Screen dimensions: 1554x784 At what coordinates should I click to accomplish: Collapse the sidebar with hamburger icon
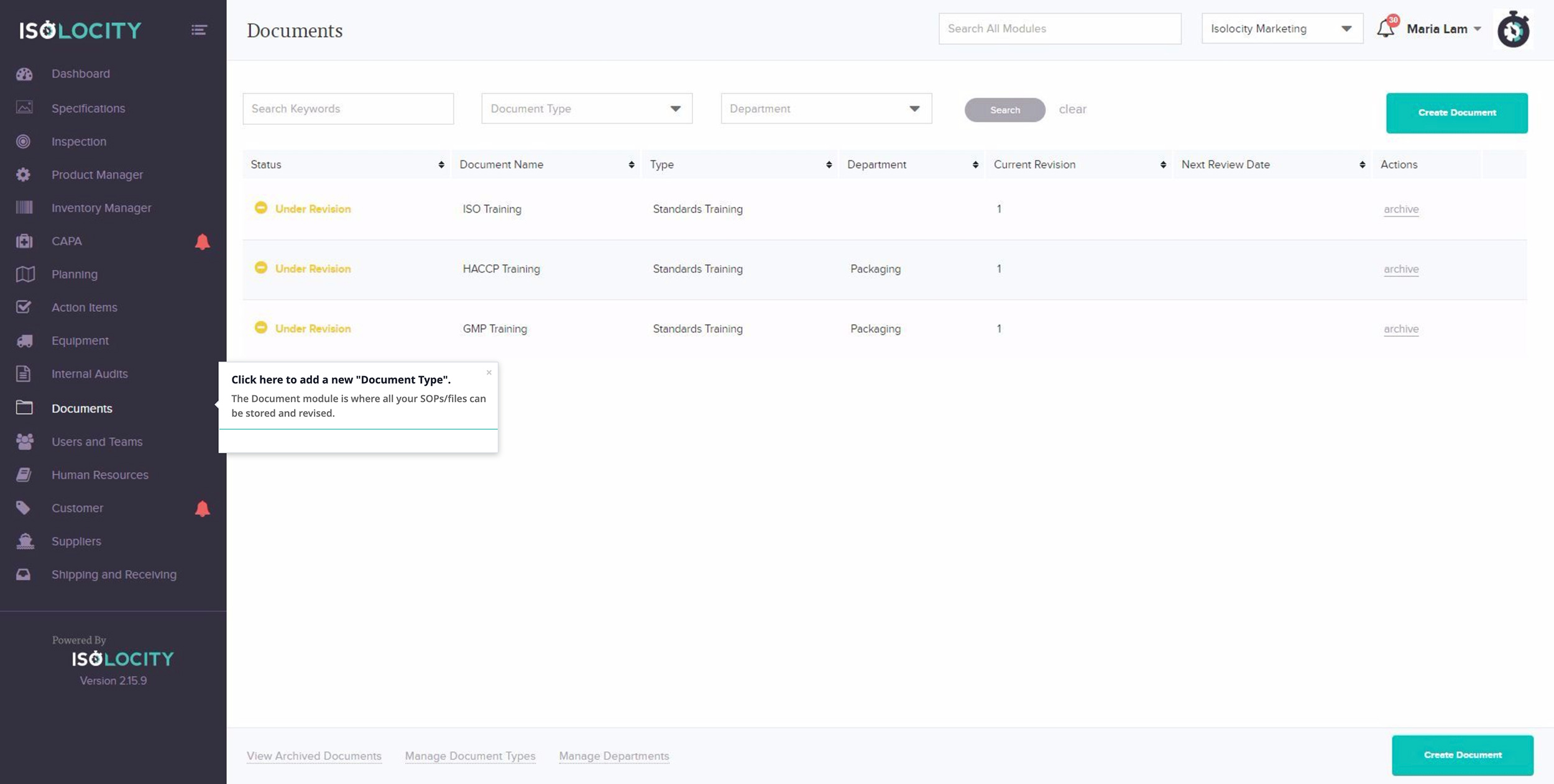pyautogui.click(x=199, y=30)
